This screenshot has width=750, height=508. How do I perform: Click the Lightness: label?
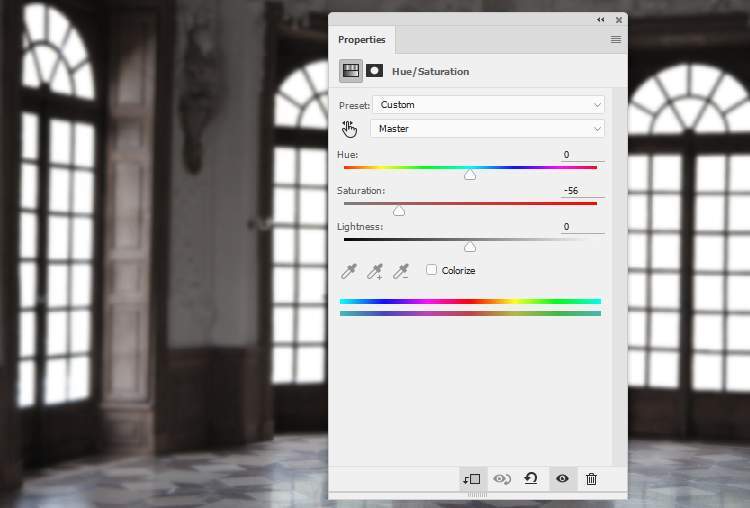tap(360, 227)
